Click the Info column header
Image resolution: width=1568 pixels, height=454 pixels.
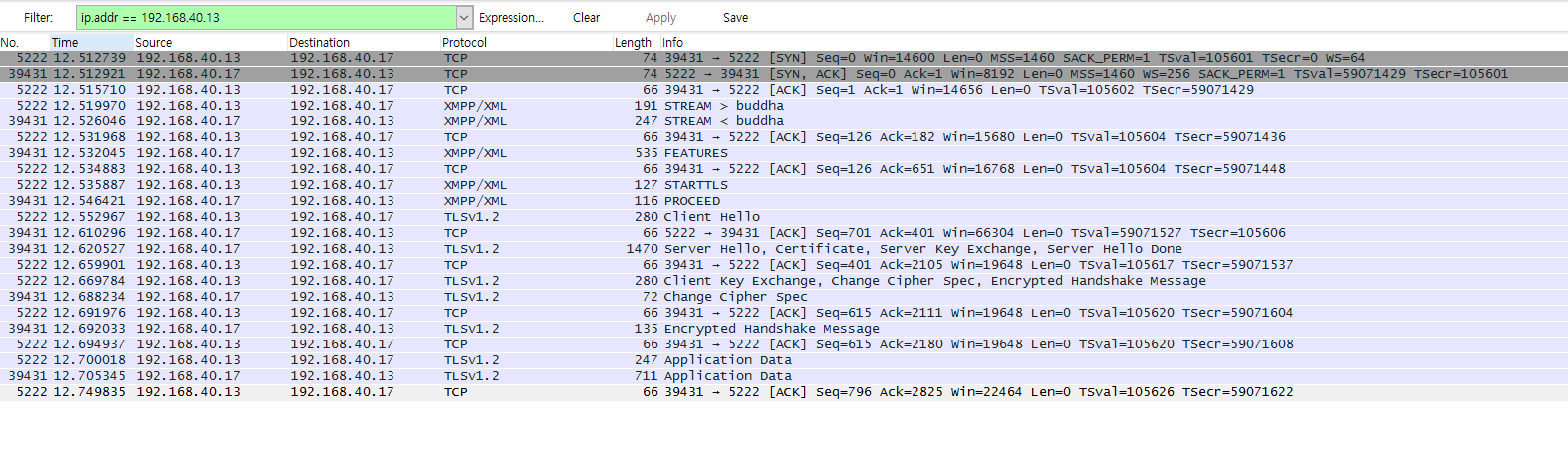tap(1114, 42)
